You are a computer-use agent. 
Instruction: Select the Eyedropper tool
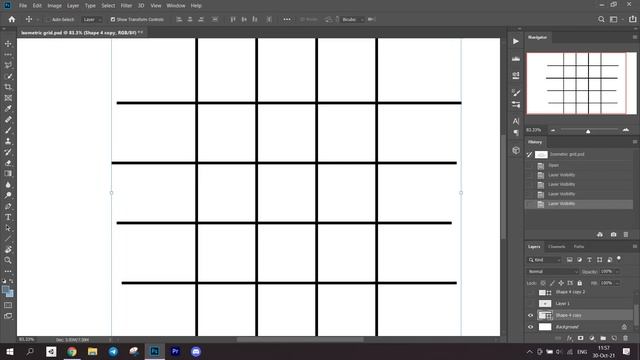(x=8, y=109)
